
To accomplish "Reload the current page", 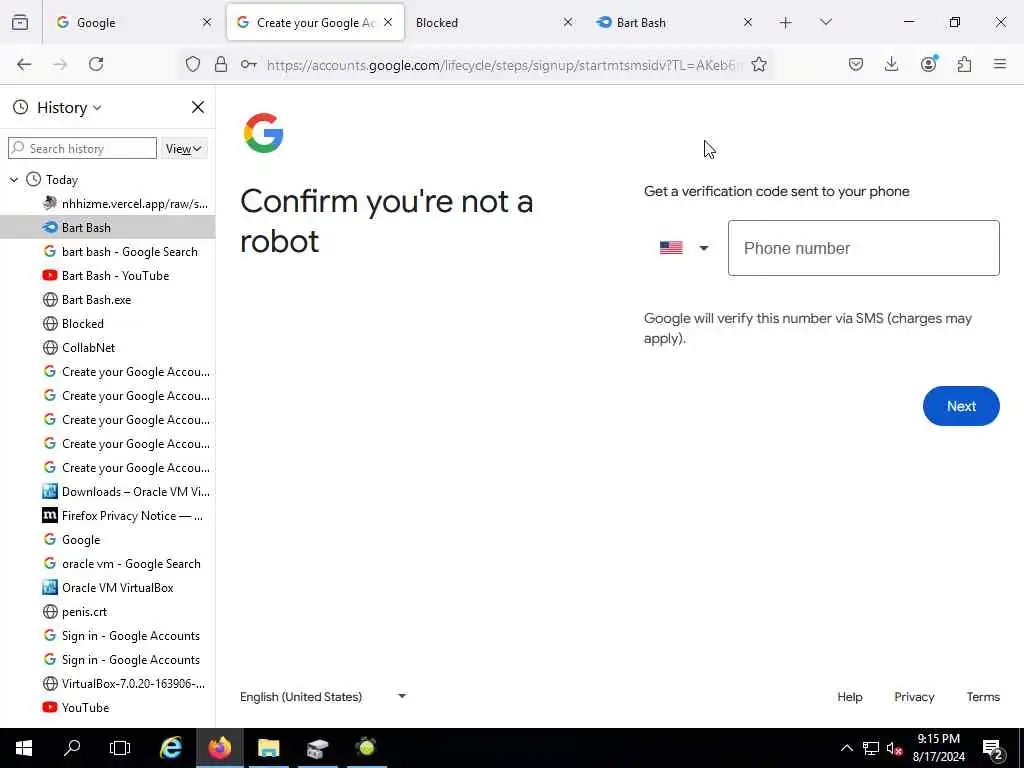I will (x=96, y=64).
